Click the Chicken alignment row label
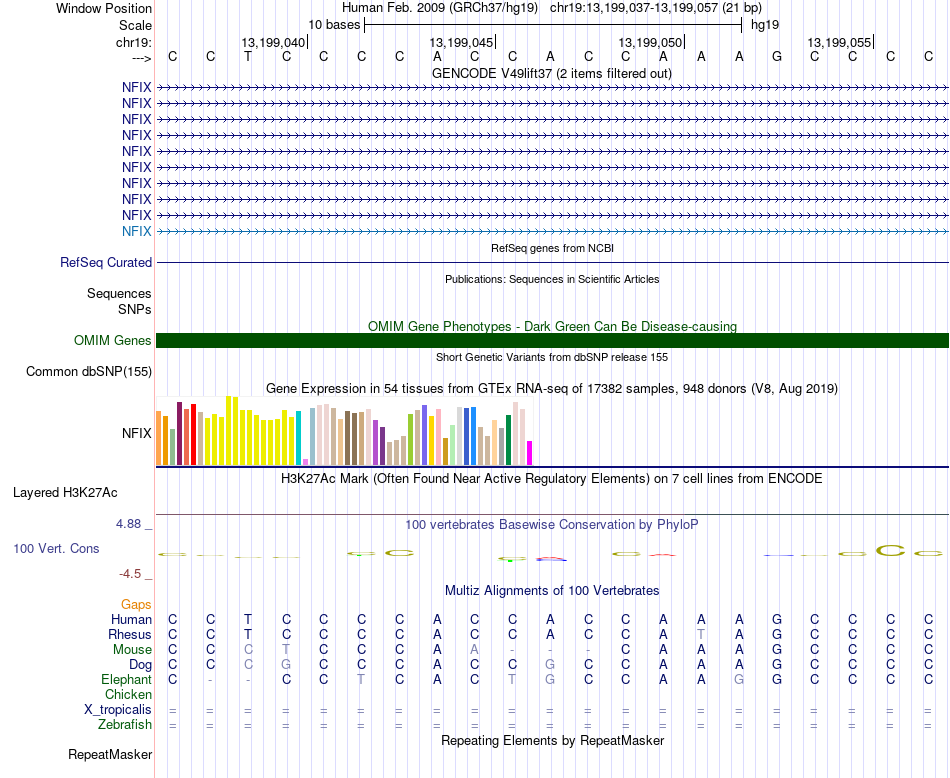Viewport: 950px width, 778px height. (x=128, y=694)
